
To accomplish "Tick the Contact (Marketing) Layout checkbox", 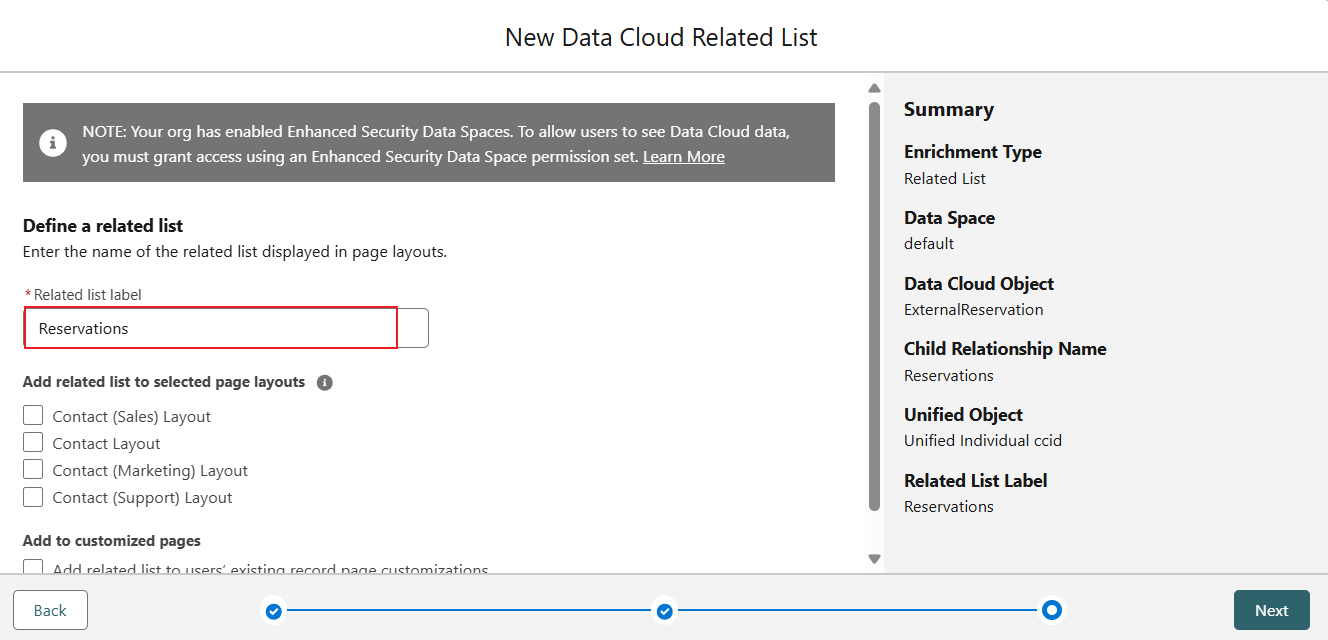I will [34, 470].
